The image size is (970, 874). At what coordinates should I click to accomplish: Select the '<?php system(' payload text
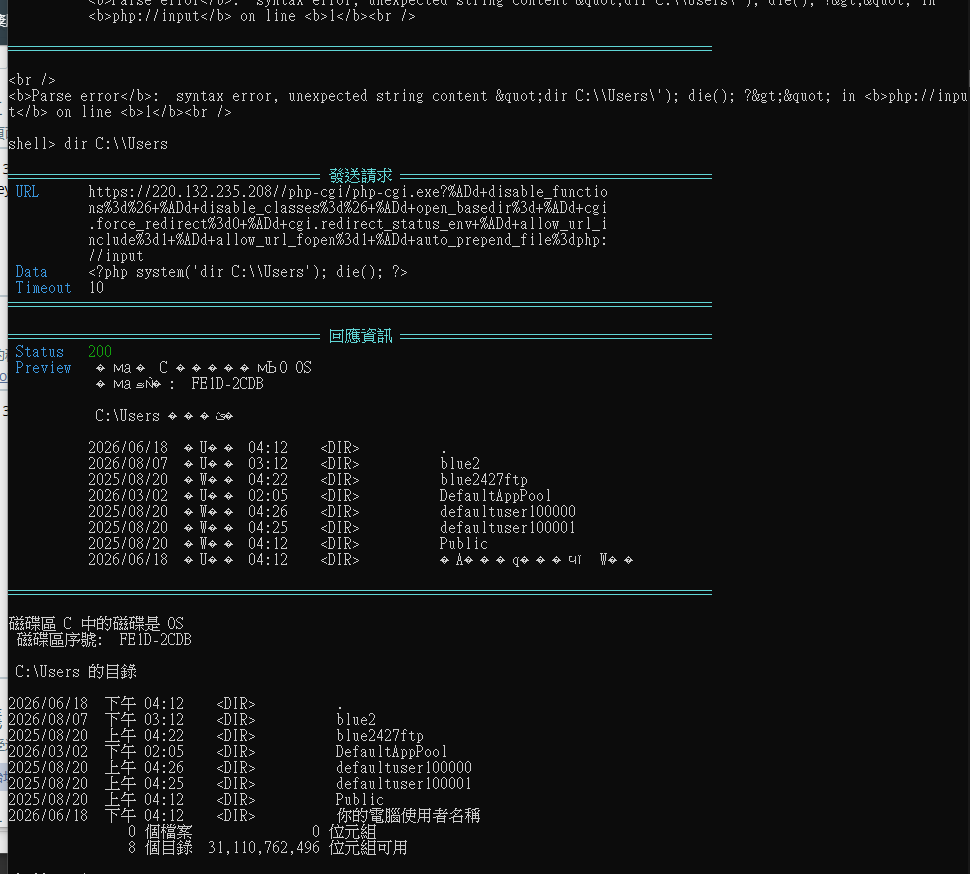247,272
